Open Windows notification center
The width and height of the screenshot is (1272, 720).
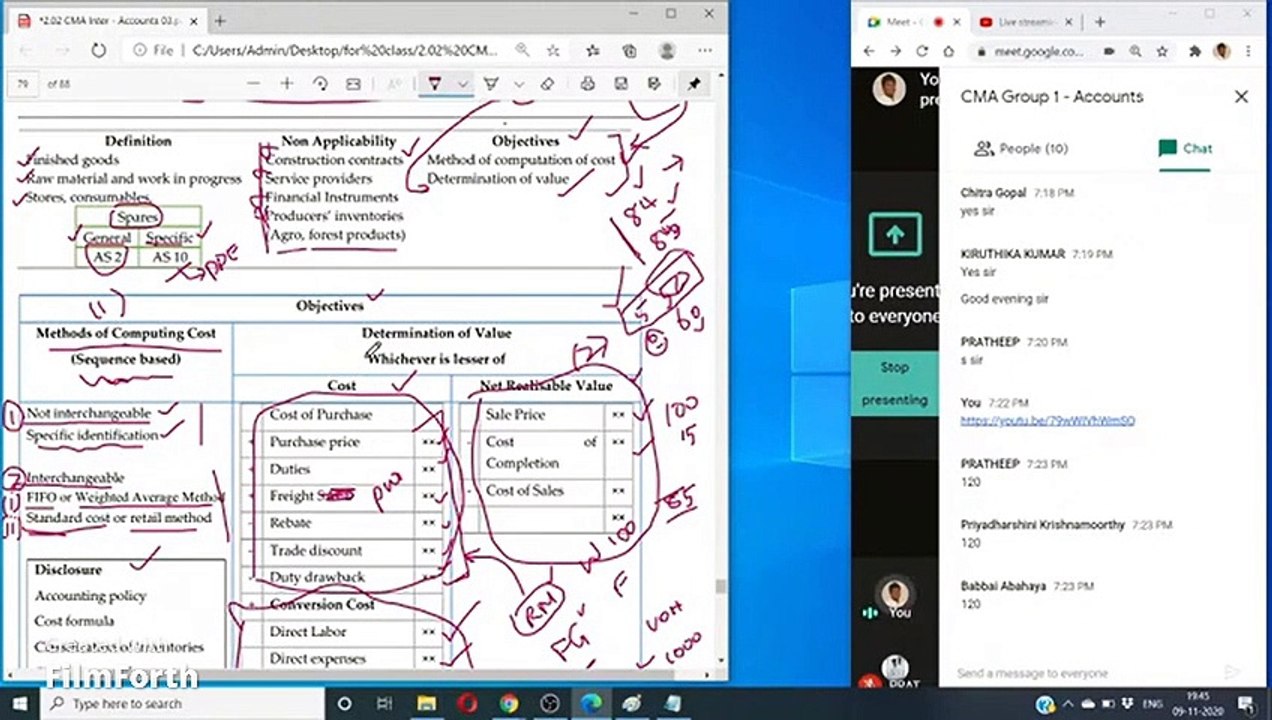(1245, 704)
